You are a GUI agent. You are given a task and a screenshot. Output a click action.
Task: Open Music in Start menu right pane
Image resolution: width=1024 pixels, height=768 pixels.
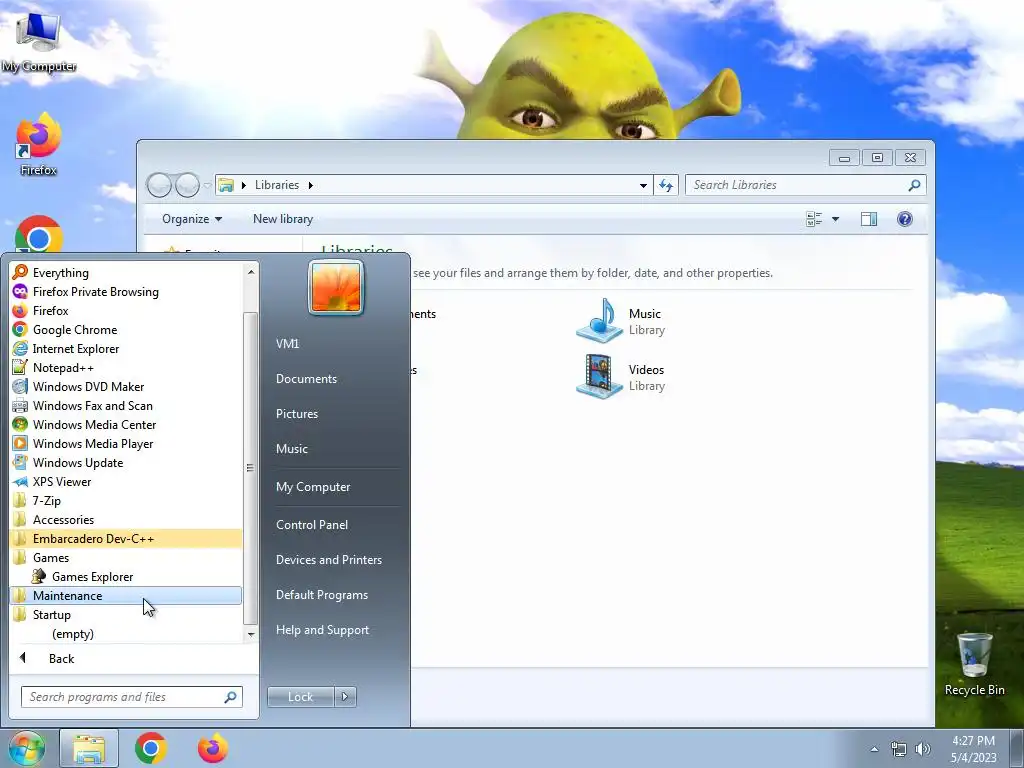pyautogui.click(x=334, y=449)
